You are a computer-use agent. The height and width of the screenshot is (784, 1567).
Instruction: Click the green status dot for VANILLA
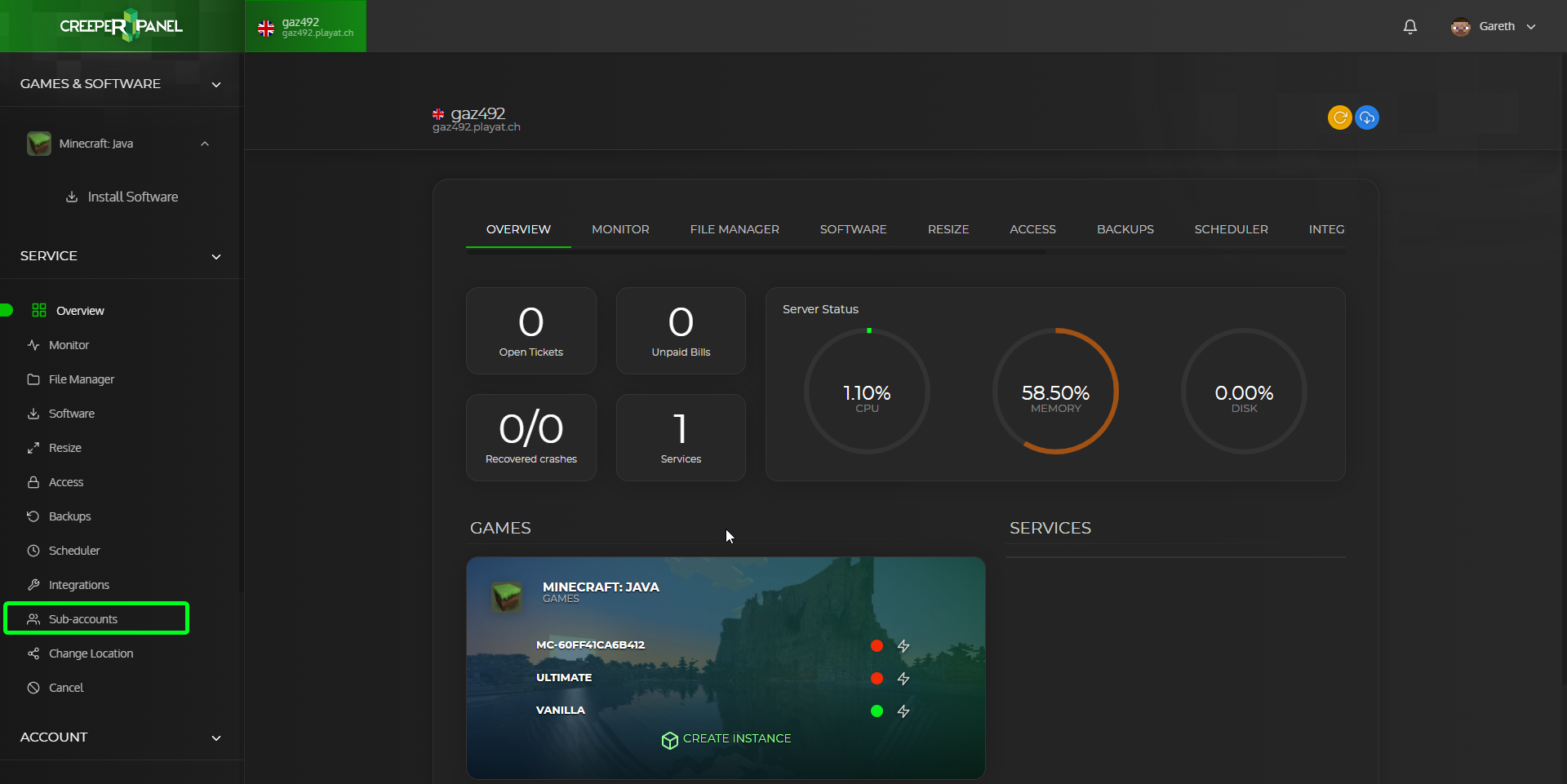click(877, 711)
